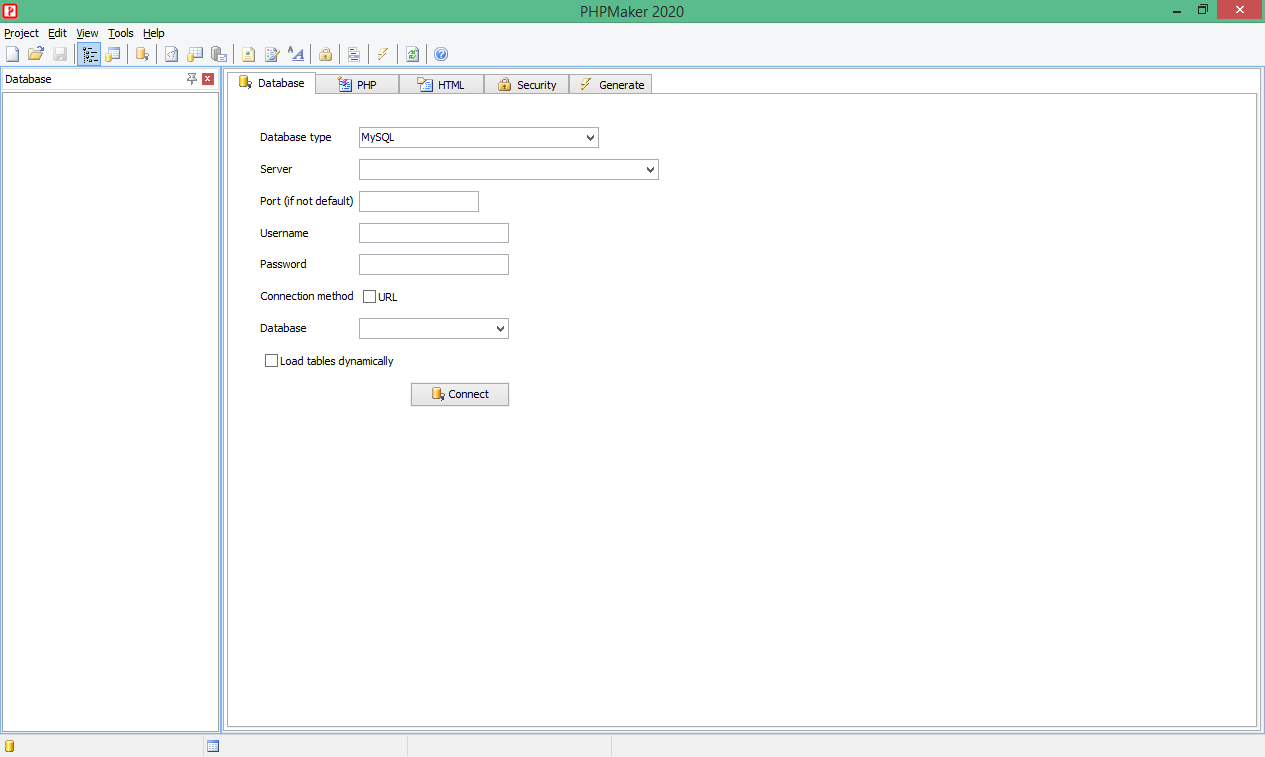1265x757 pixels.
Task: Open the Tools menu
Action: point(120,33)
